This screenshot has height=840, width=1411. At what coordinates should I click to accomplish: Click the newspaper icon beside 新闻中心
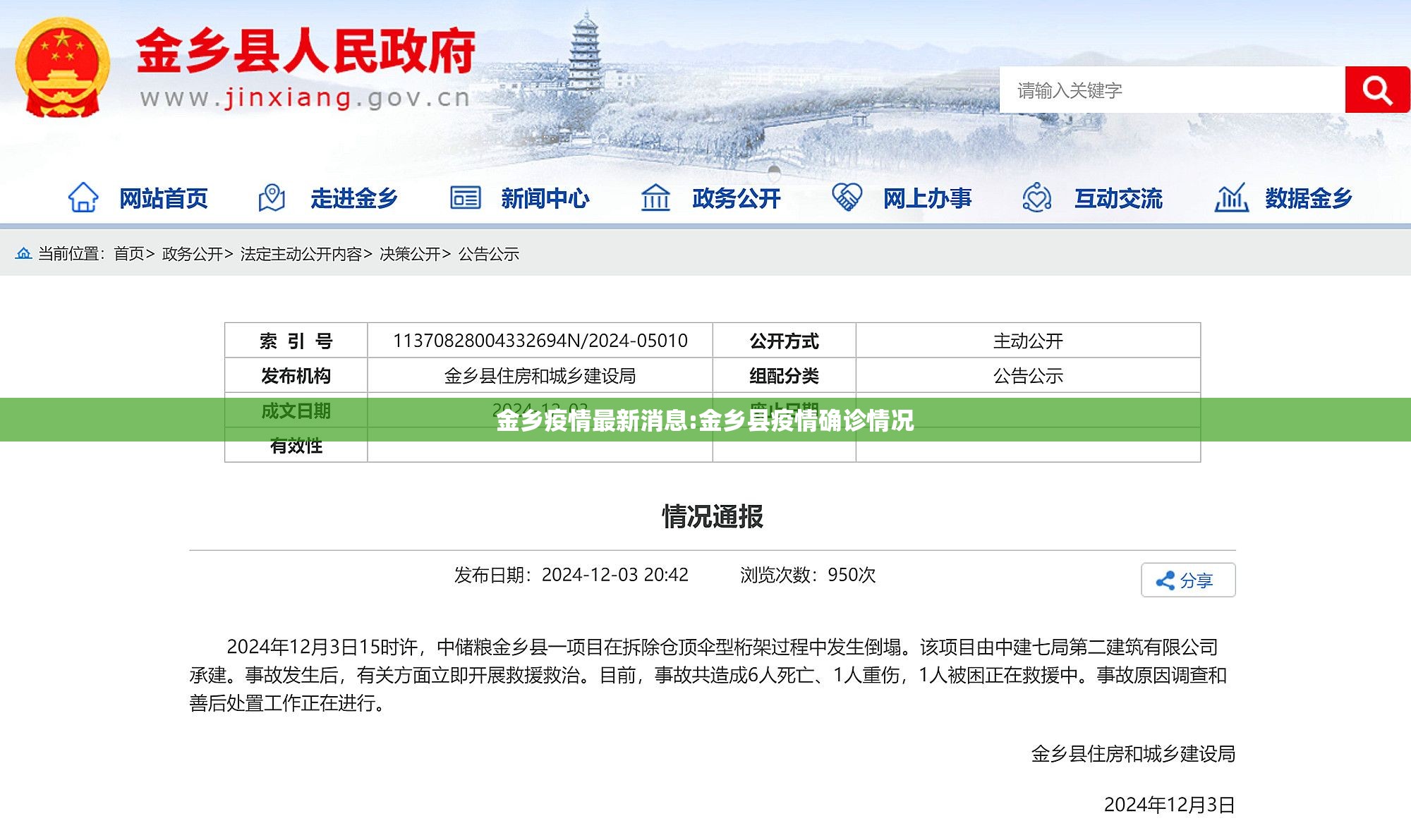(466, 197)
